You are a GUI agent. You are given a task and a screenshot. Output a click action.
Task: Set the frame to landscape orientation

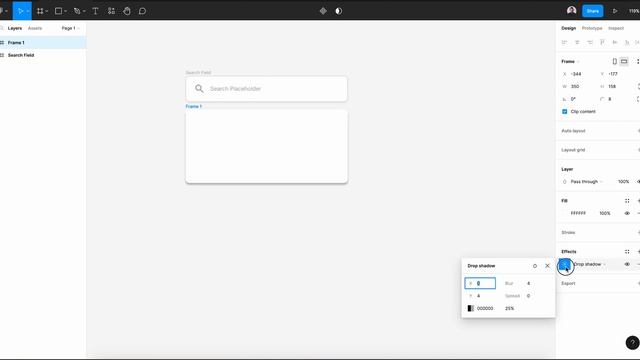(x=624, y=61)
